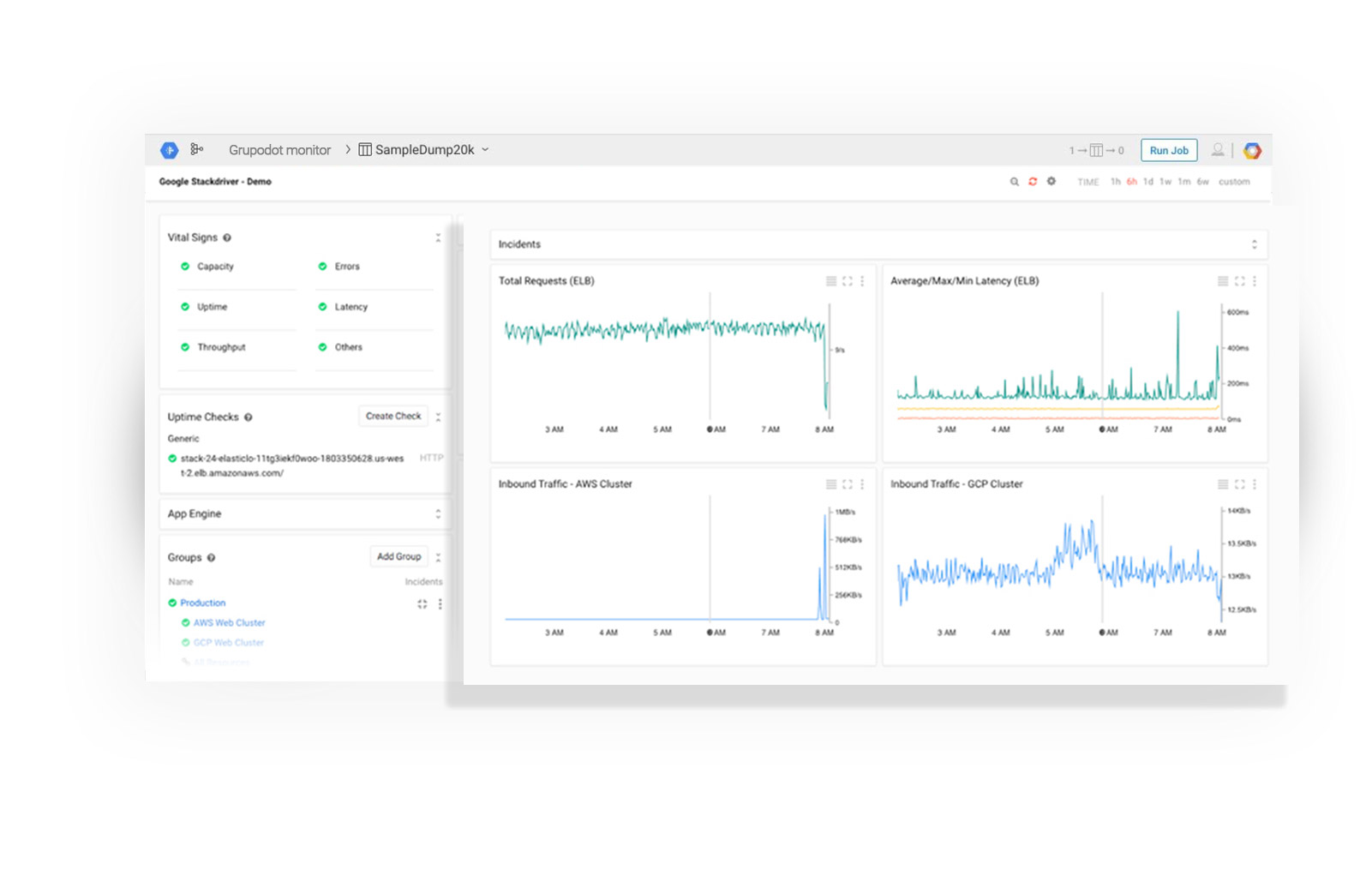Viewport: 1372px width, 894px height.
Task: Open Latency (ELB) chart more-options menu
Action: point(1255,281)
